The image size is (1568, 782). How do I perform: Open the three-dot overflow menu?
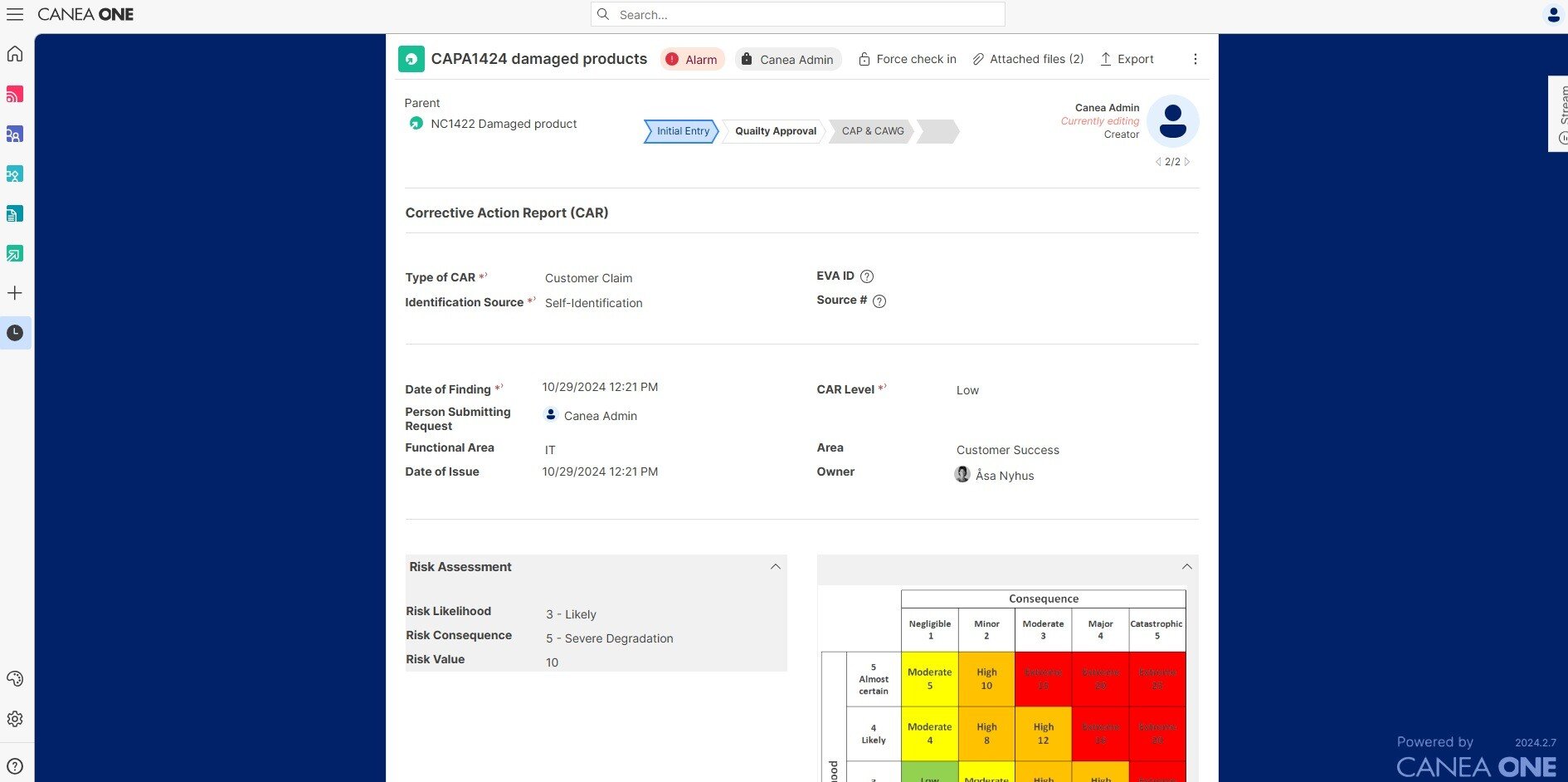(x=1195, y=59)
